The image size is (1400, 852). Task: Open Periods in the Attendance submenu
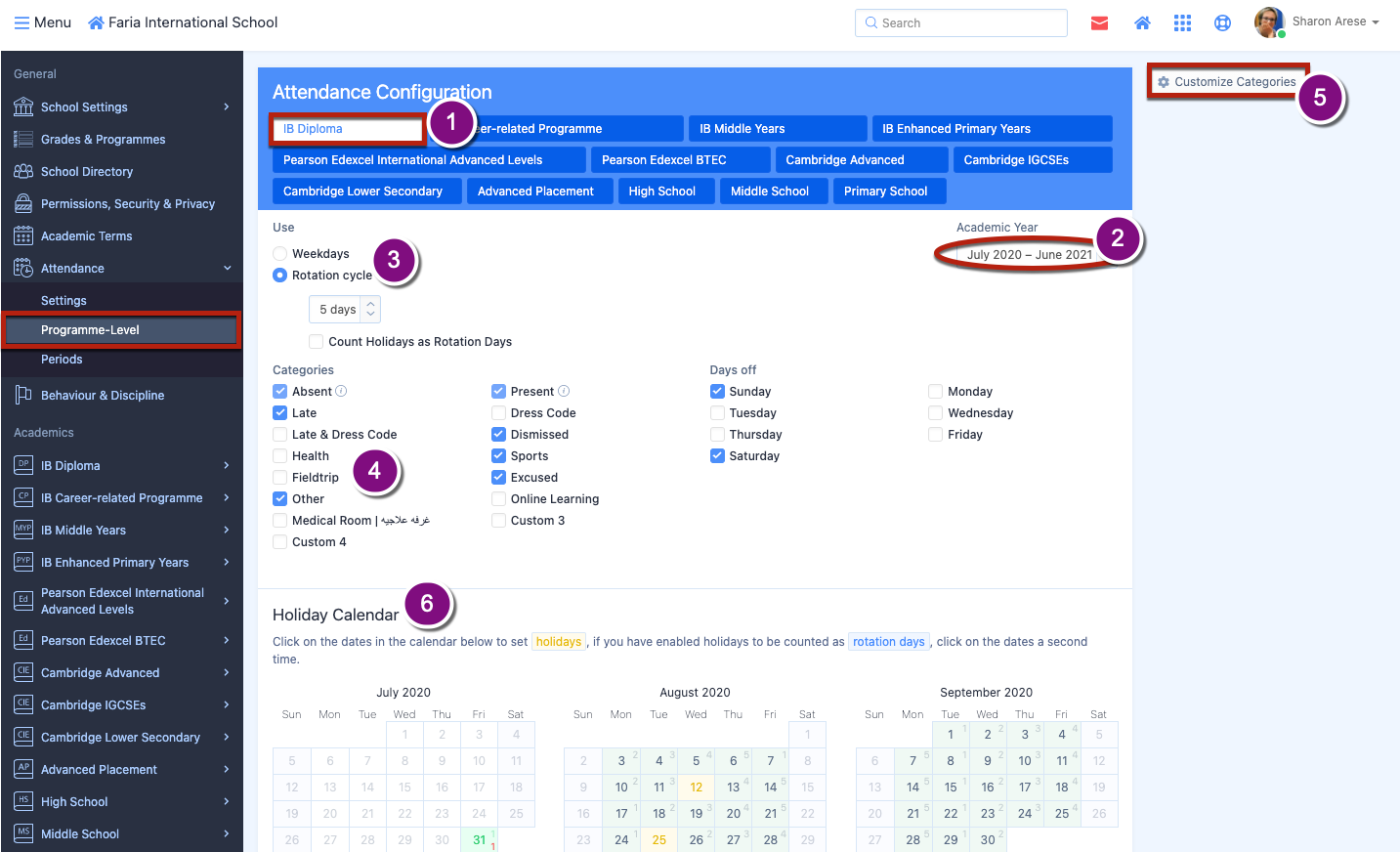[62, 360]
